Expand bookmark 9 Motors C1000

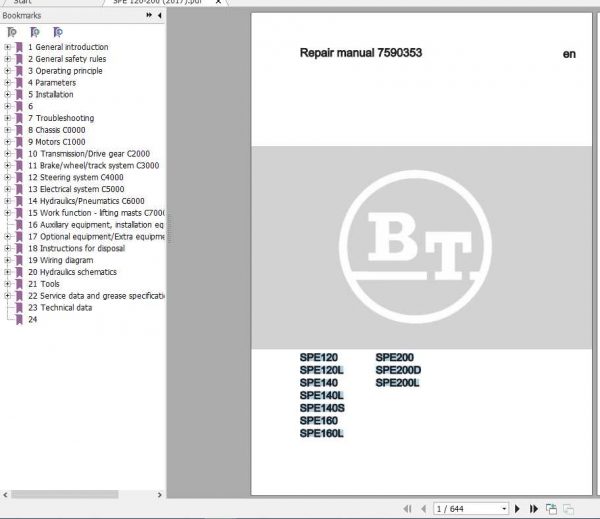tap(7, 142)
